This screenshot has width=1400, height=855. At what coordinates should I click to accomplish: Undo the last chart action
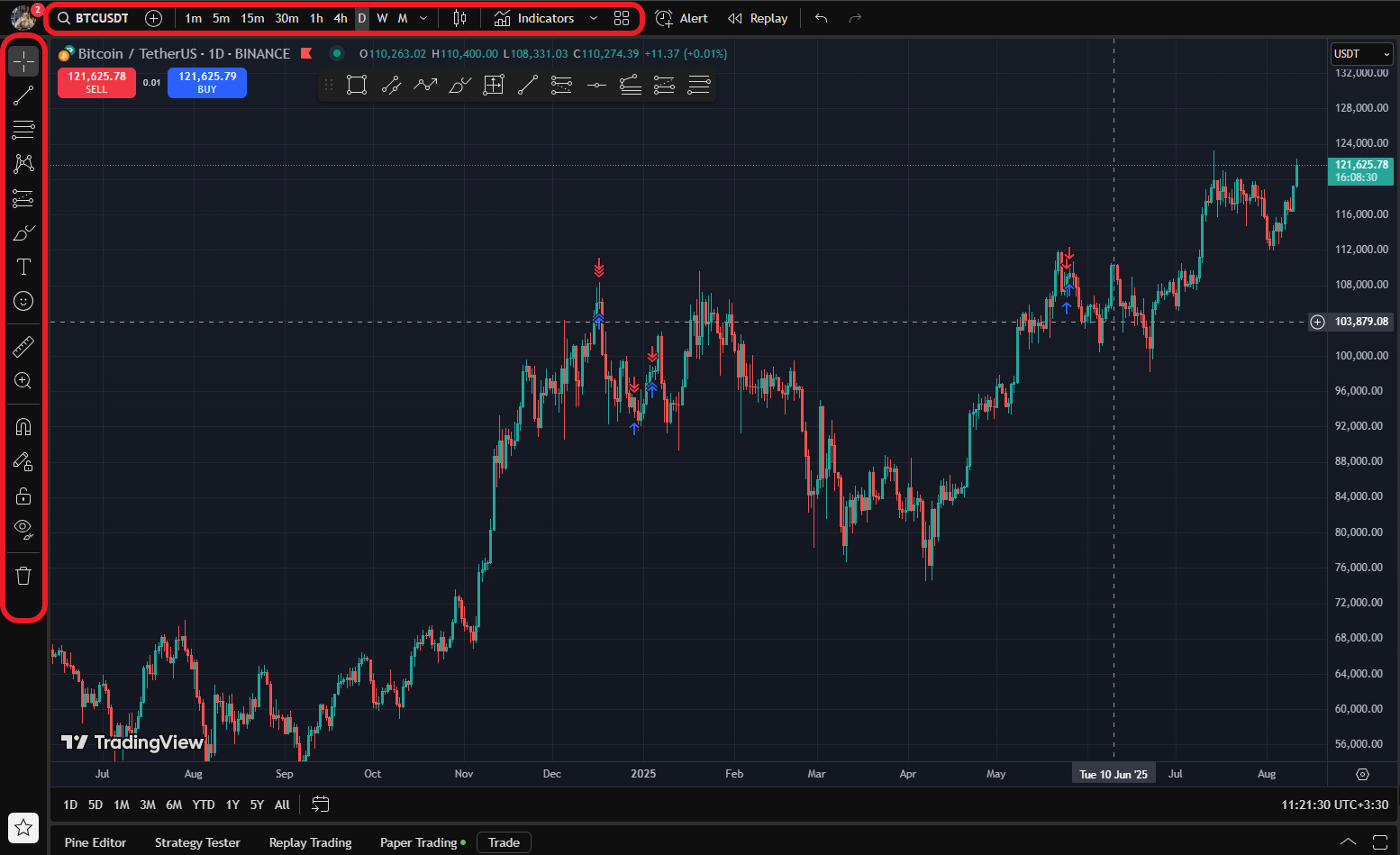click(821, 18)
